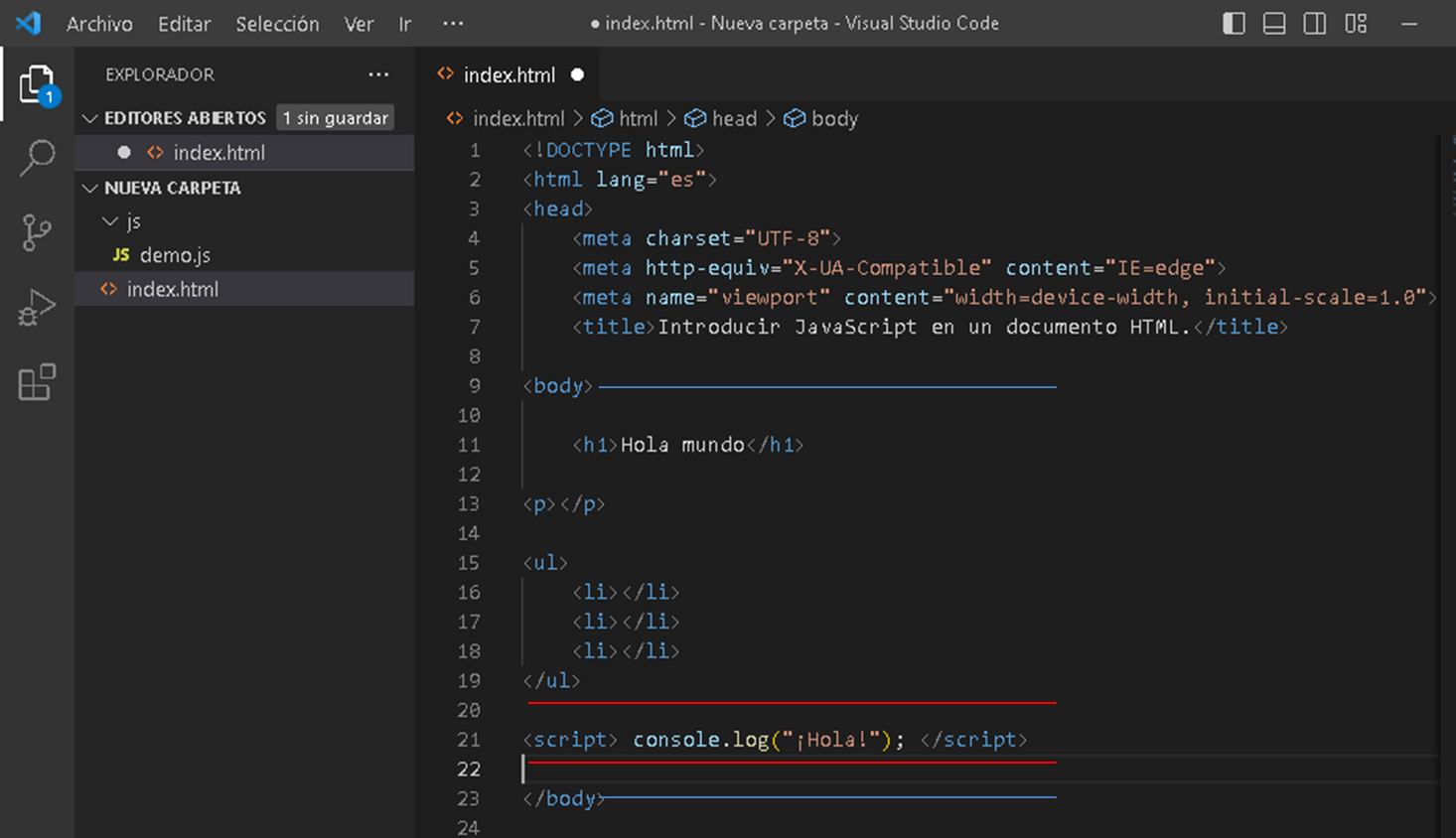Click the console.log code on line 21

(x=769, y=740)
